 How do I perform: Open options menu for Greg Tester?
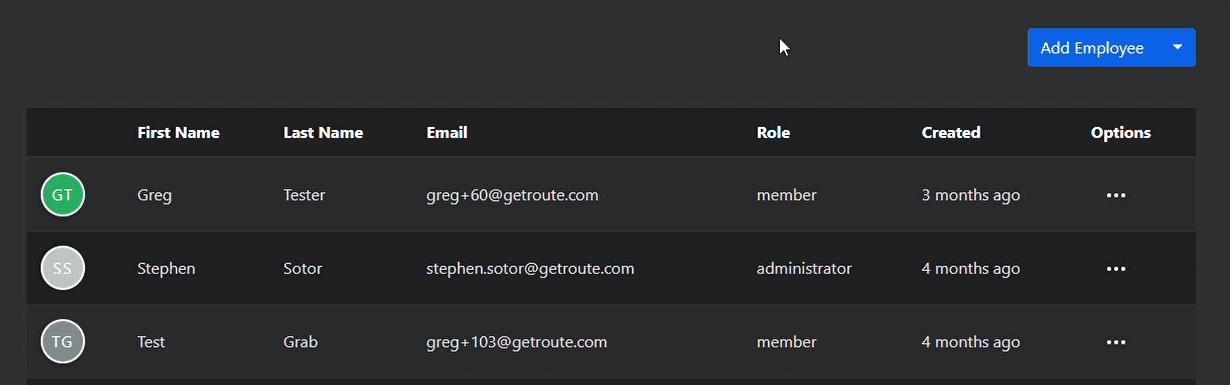point(1116,195)
